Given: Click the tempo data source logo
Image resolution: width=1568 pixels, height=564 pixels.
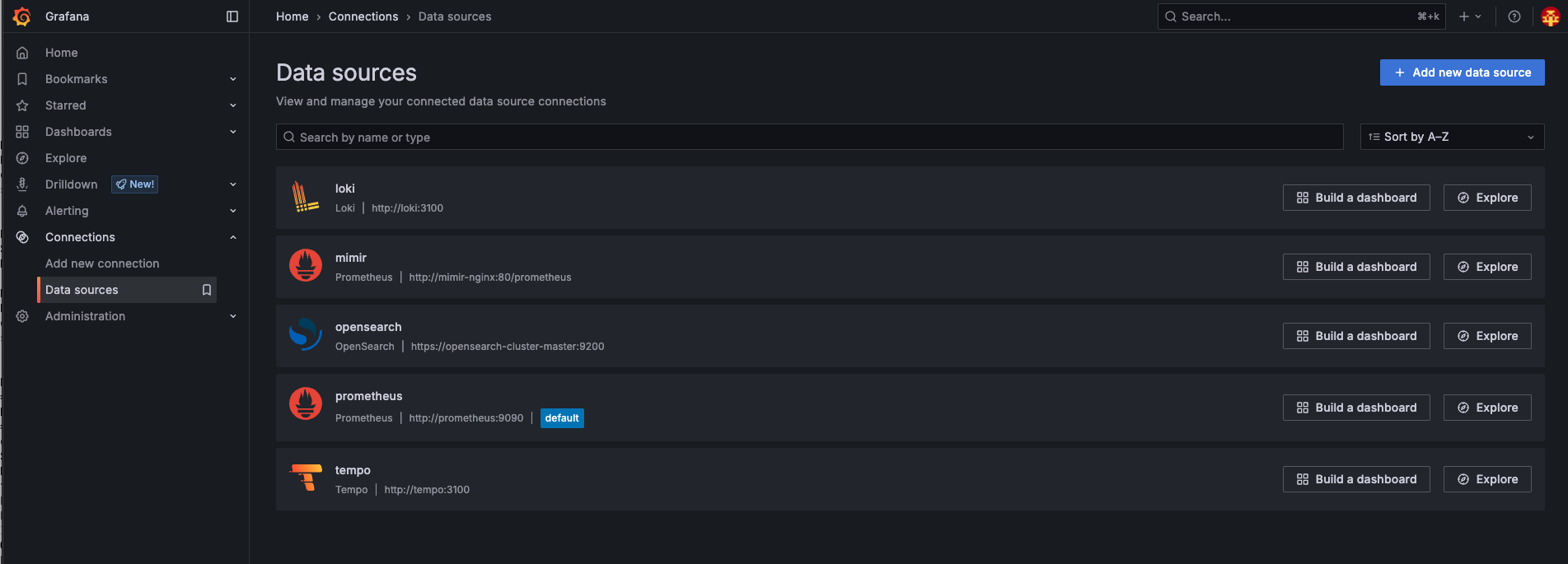Looking at the screenshot, I should click(306, 478).
